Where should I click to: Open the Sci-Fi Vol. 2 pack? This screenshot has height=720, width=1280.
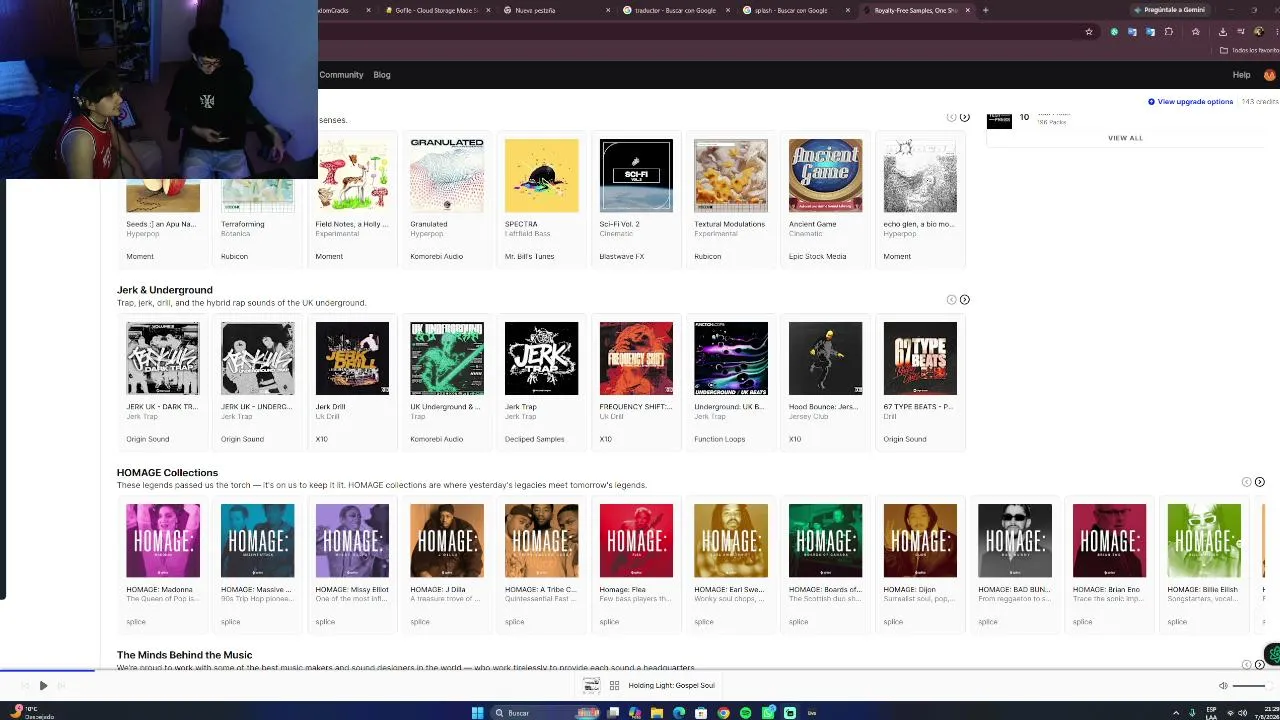pyautogui.click(x=636, y=176)
